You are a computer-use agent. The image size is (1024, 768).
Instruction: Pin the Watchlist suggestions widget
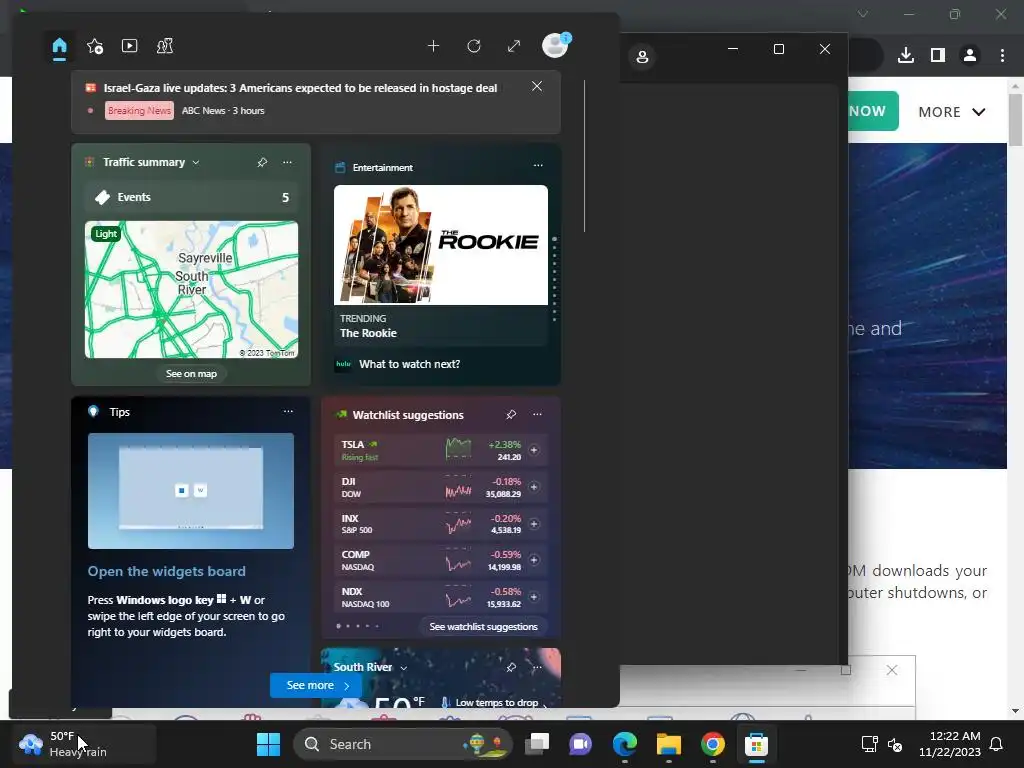(511, 414)
